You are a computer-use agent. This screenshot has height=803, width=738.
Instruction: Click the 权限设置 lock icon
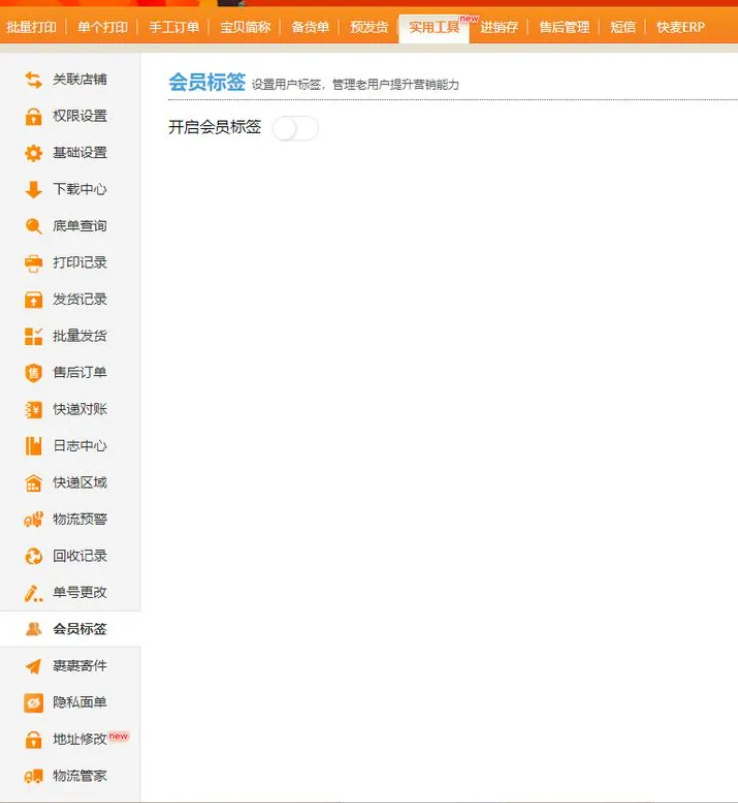33,116
